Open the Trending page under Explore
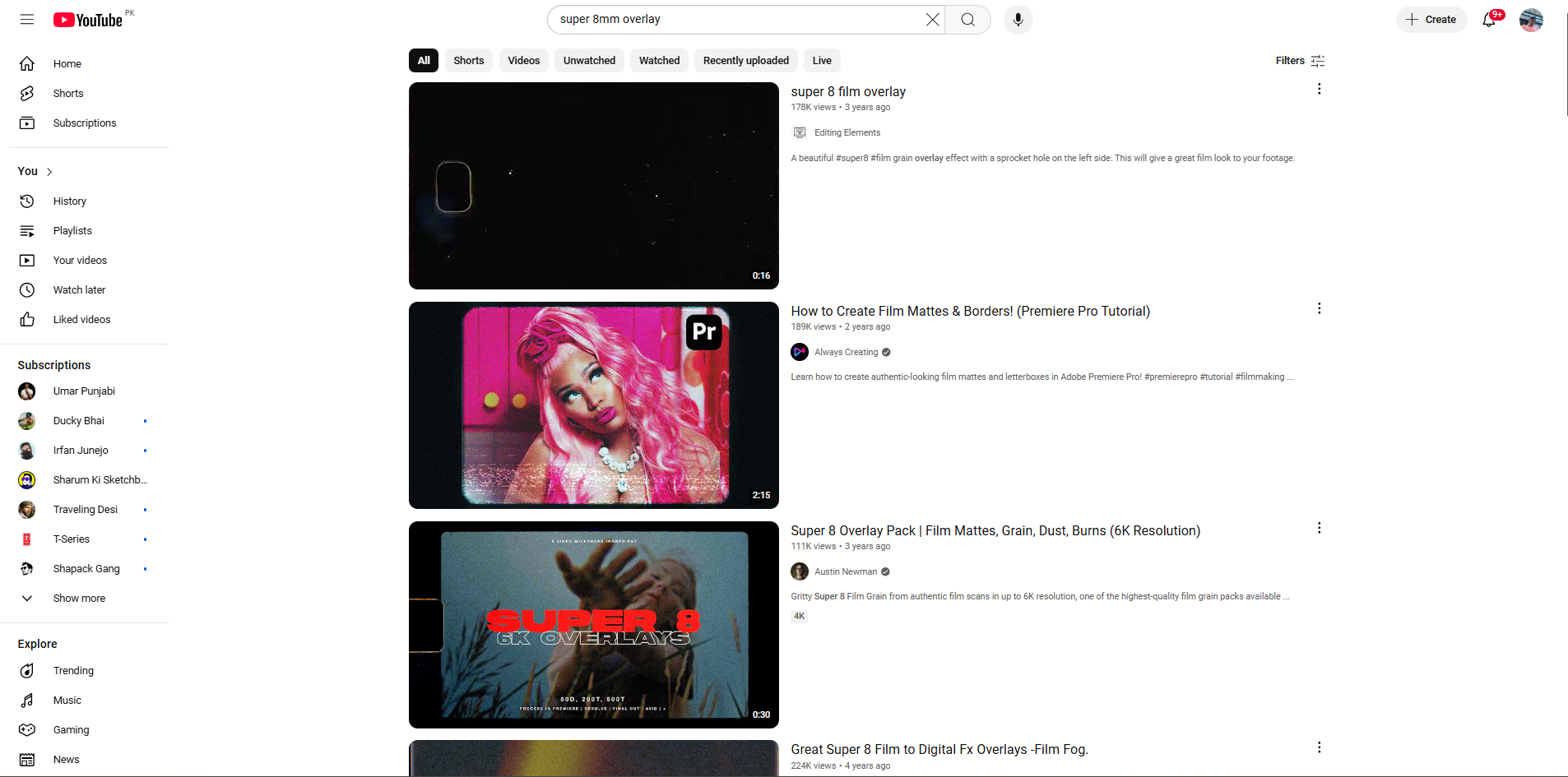Screen dimensions: 1568x777 coord(73,670)
